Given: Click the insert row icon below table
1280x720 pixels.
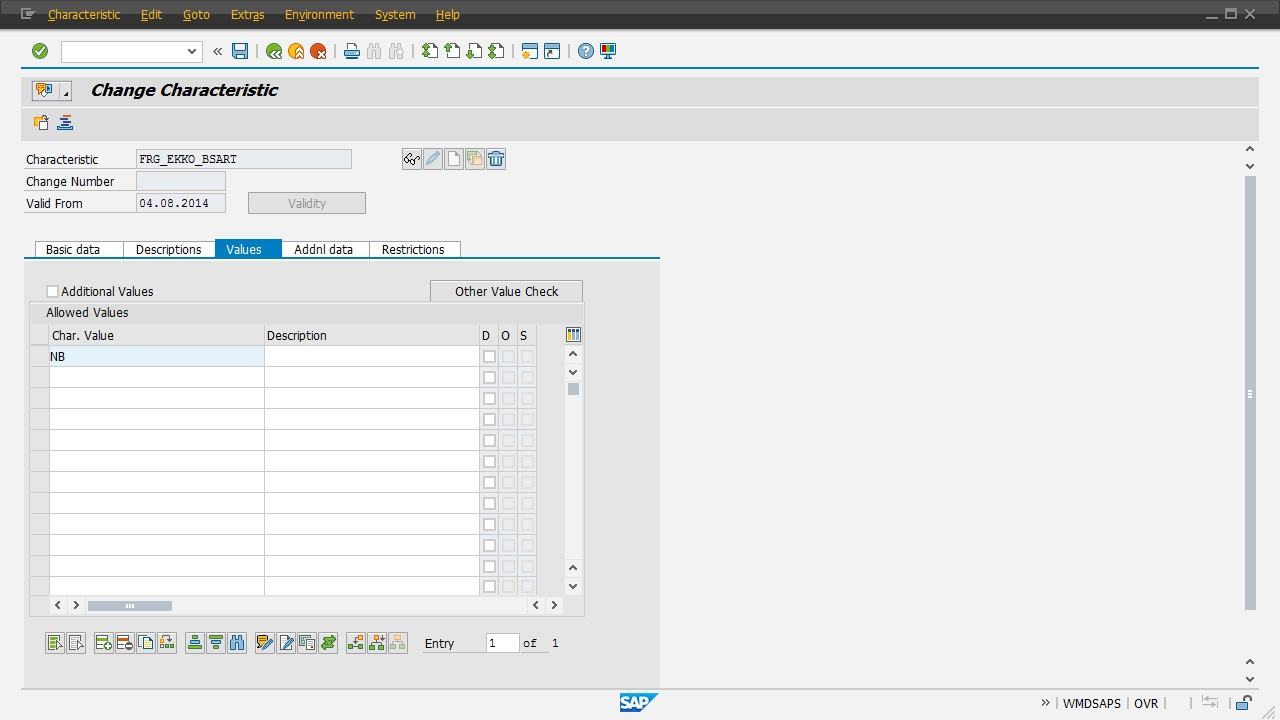Looking at the screenshot, I should click(103, 643).
